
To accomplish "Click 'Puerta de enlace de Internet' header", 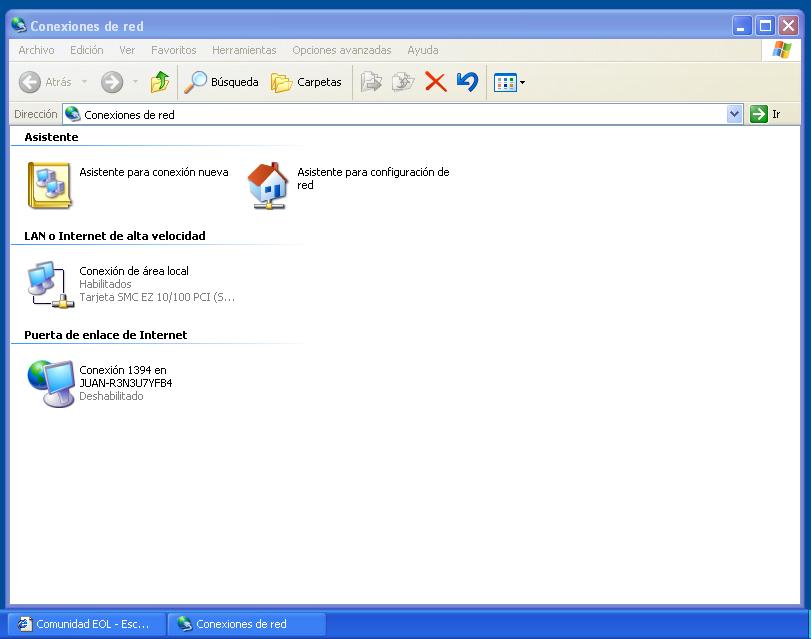I will [106, 335].
